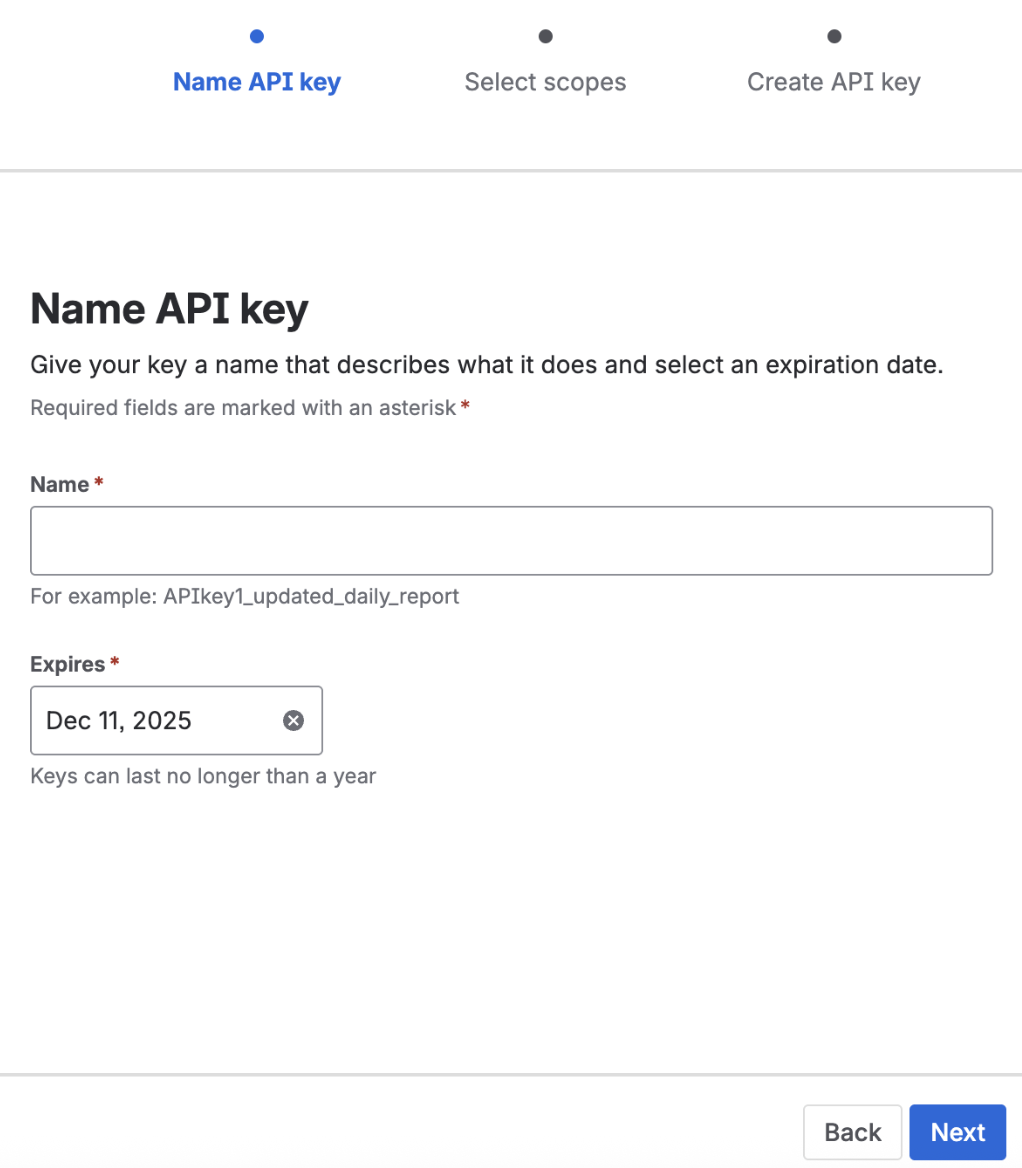Click the "Required fields are marked" note
The image size is (1022, 1168).
[x=243, y=408]
